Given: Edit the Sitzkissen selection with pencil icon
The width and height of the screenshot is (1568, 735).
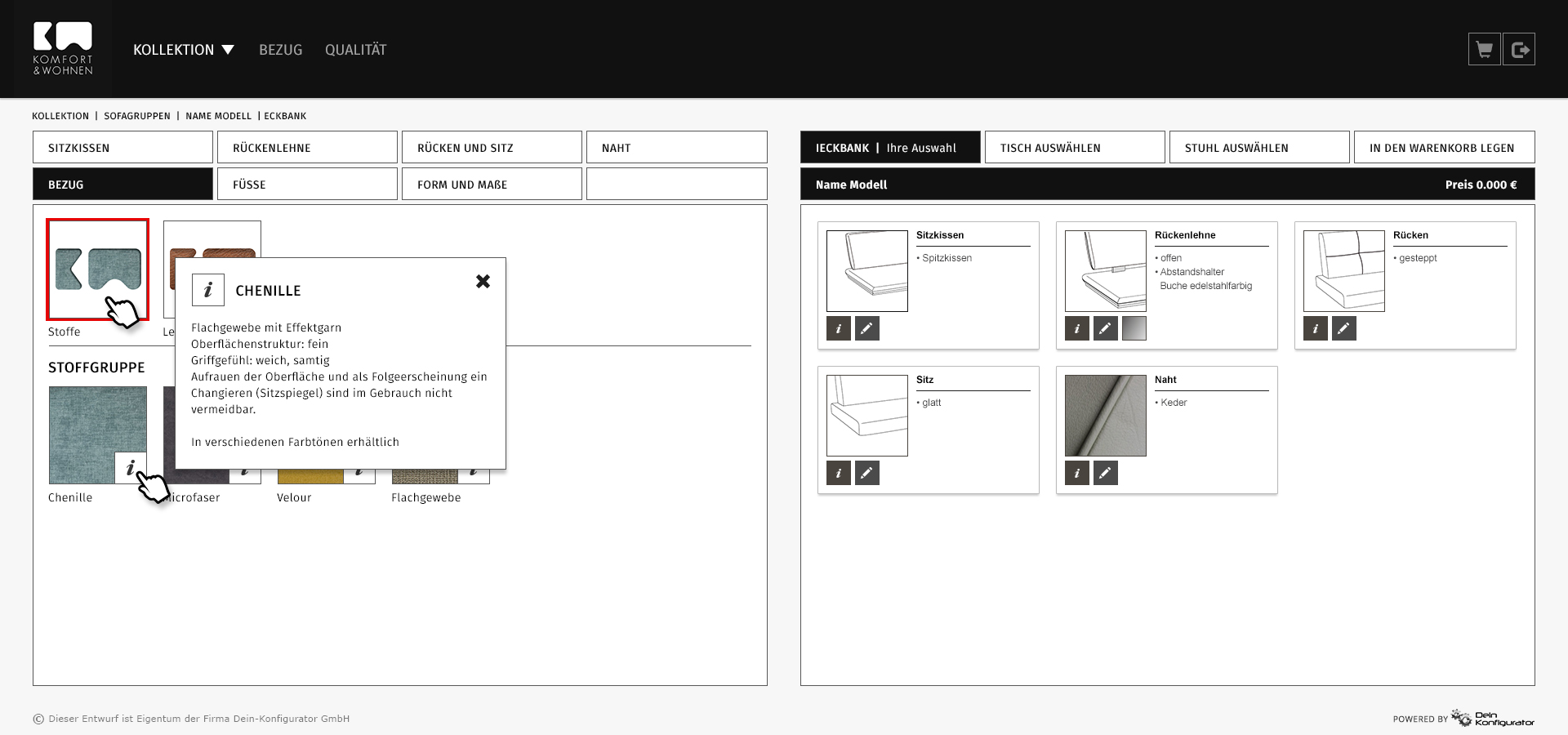Looking at the screenshot, I should (x=866, y=328).
